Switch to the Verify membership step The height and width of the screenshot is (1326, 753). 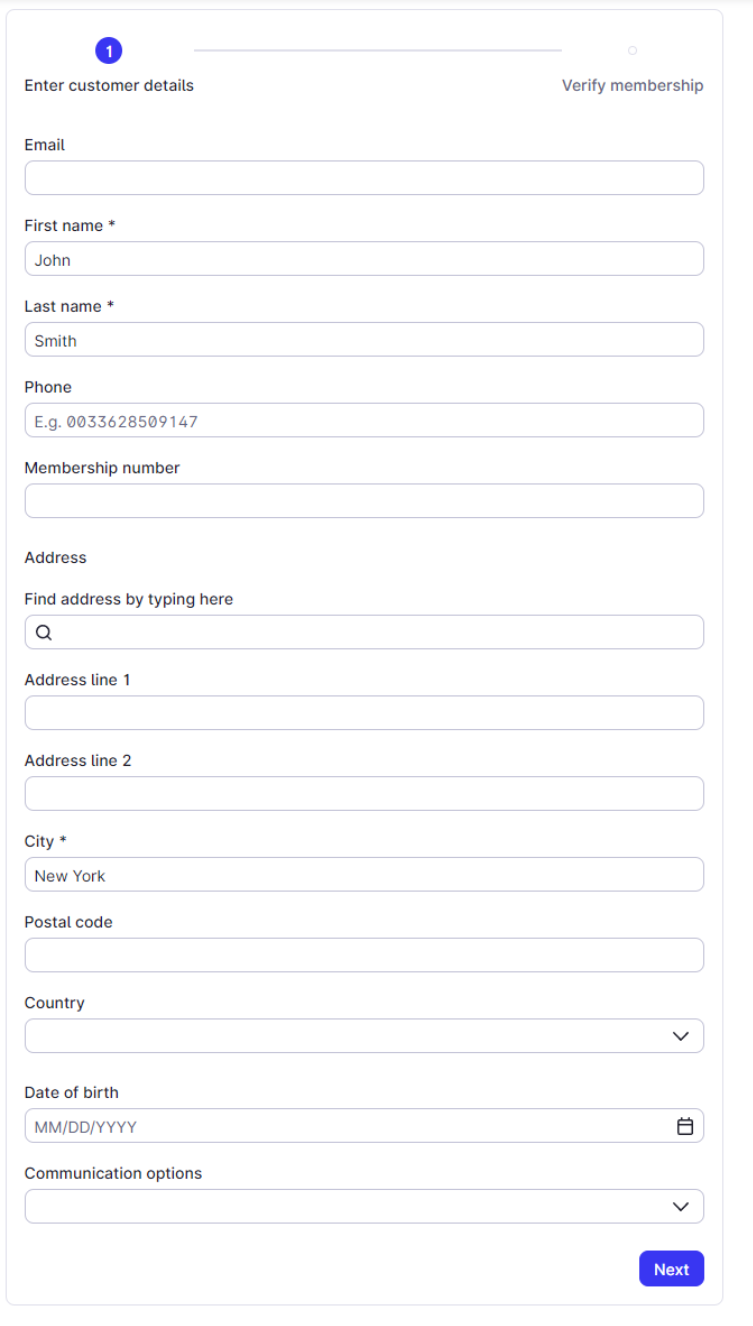click(x=632, y=85)
